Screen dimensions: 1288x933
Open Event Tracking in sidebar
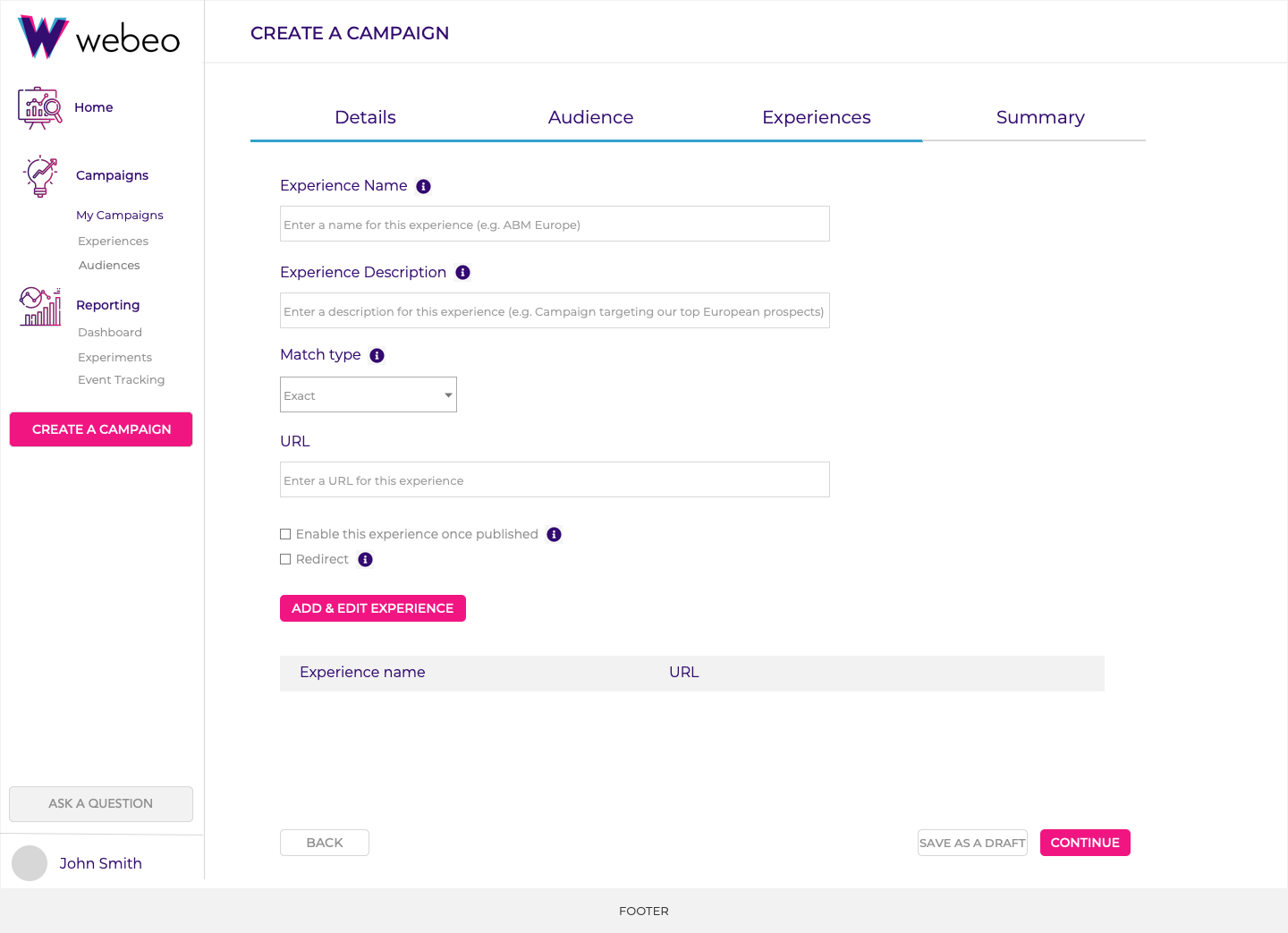[122, 380]
